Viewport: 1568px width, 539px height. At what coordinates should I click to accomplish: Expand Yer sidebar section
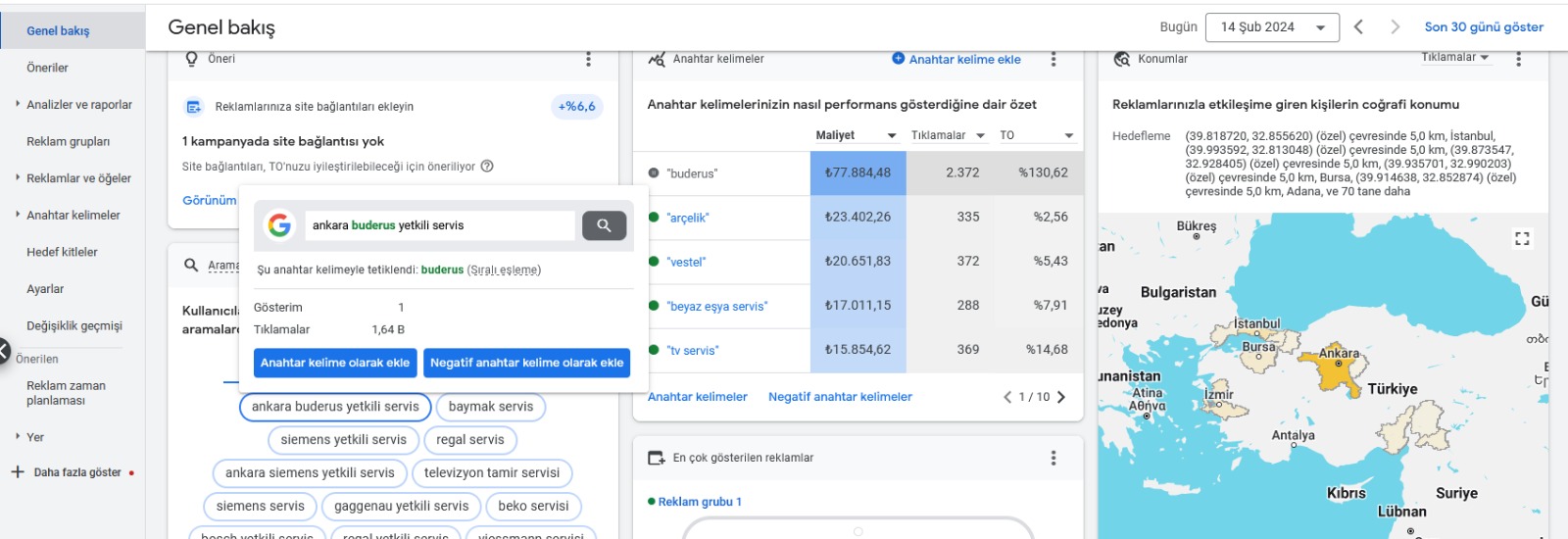[18, 436]
